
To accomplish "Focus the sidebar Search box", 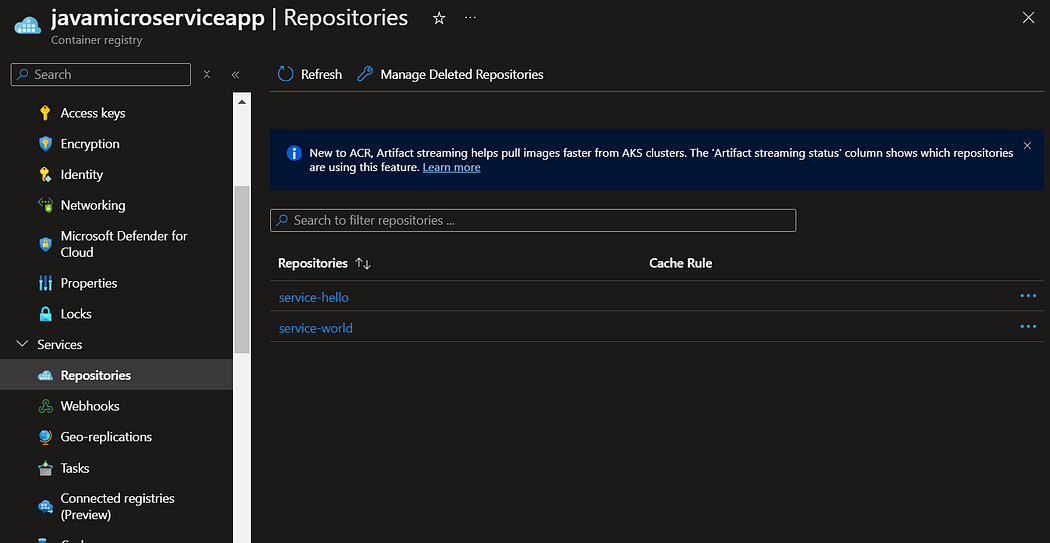I will (101, 74).
